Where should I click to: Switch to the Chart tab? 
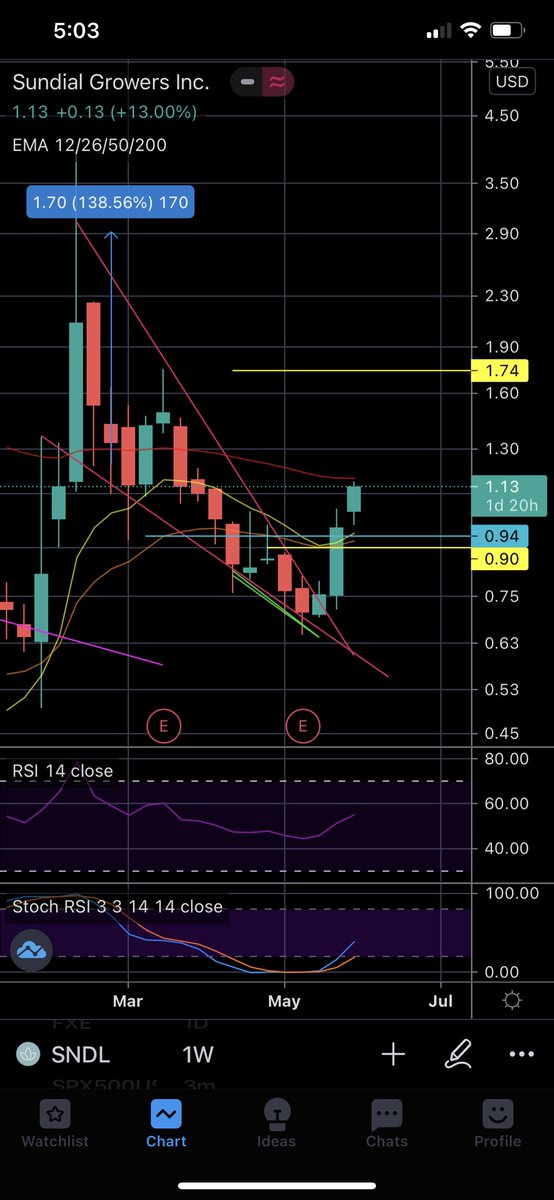tap(166, 1124)
